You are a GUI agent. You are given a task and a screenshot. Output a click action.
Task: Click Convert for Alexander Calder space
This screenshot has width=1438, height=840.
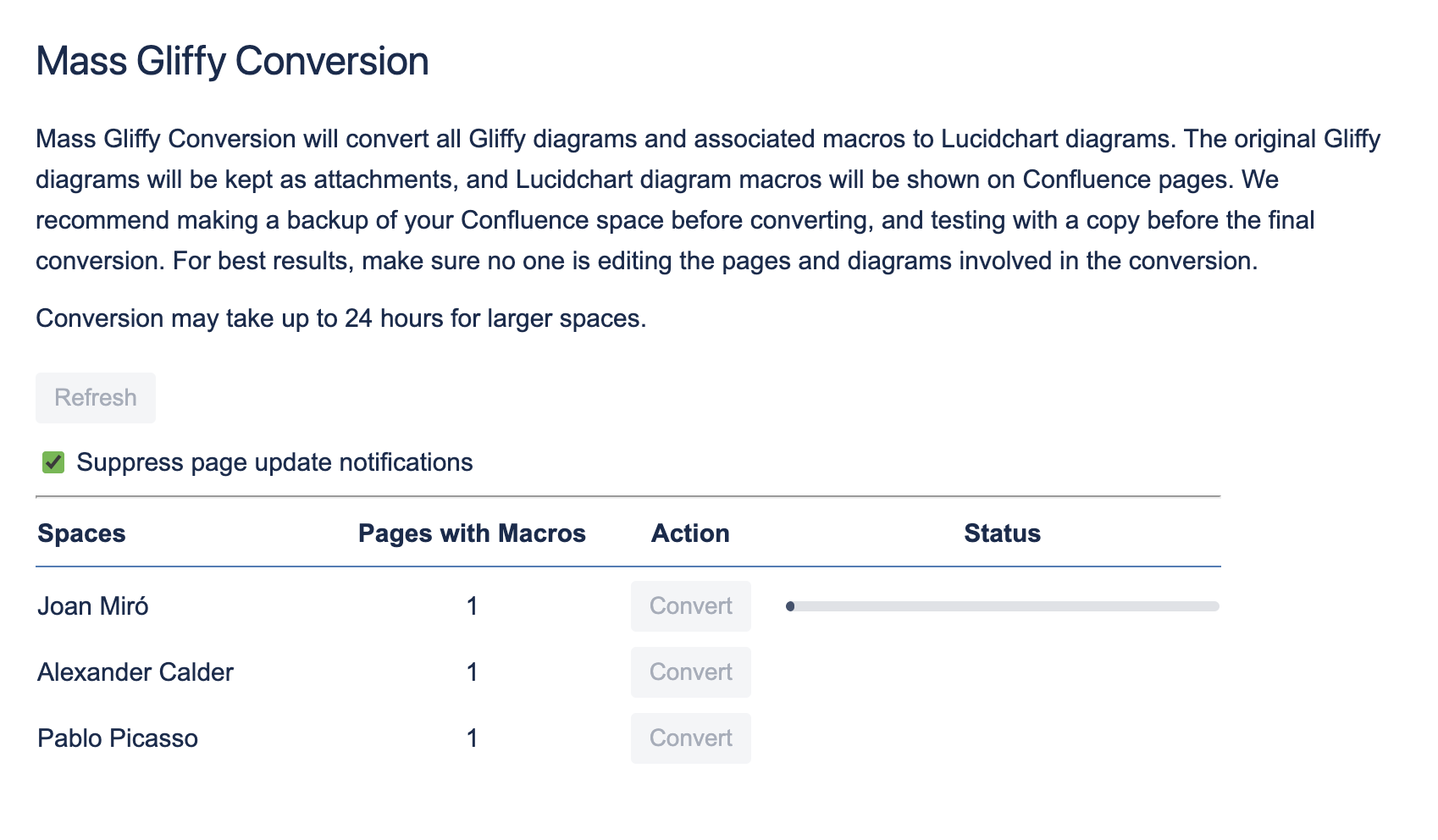pos(690,671)
